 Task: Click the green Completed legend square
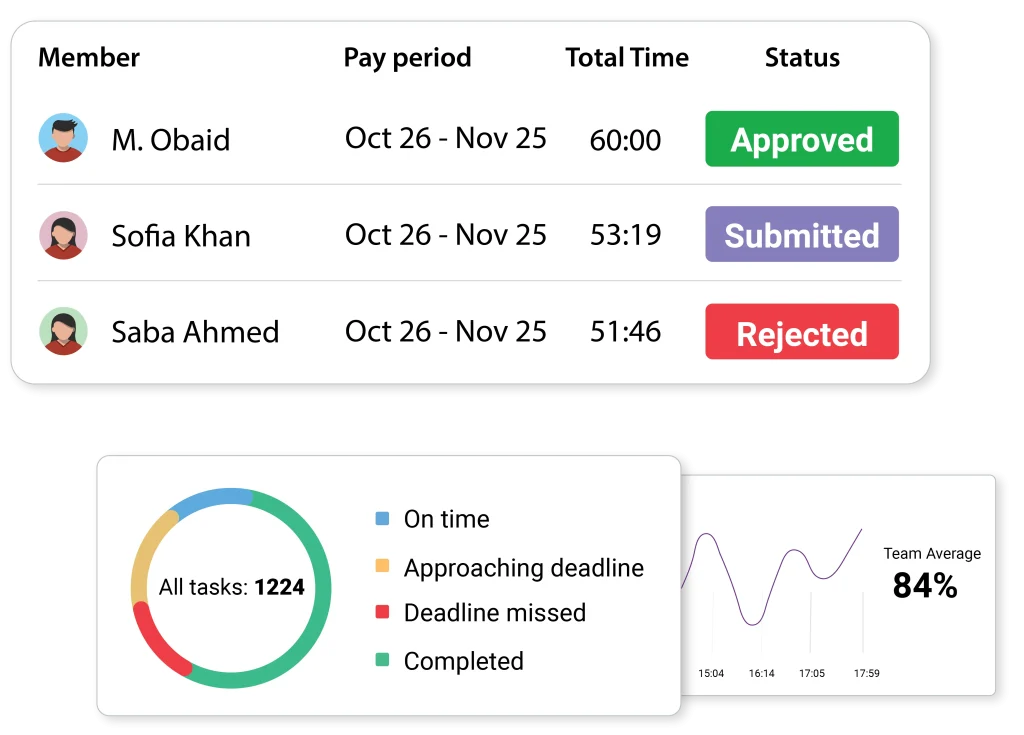(382, 660)
